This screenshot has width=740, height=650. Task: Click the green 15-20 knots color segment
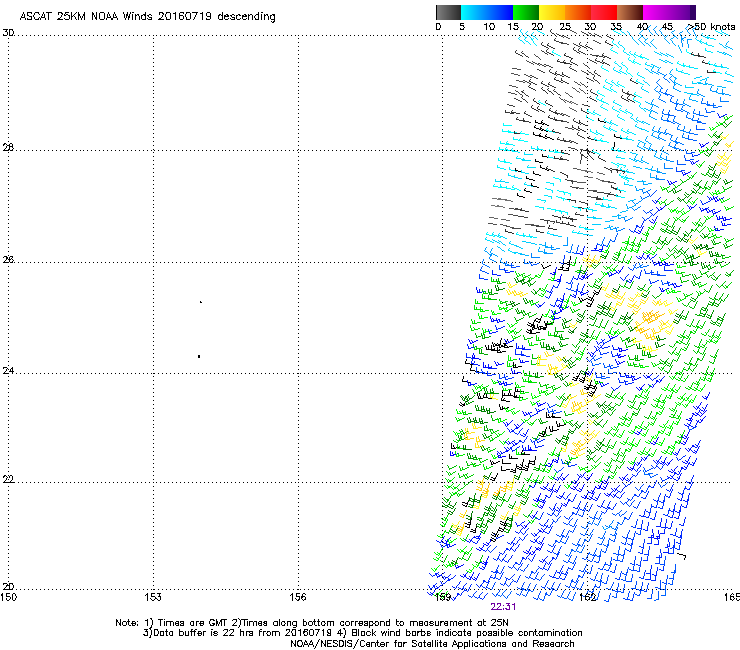coord(526,12)
